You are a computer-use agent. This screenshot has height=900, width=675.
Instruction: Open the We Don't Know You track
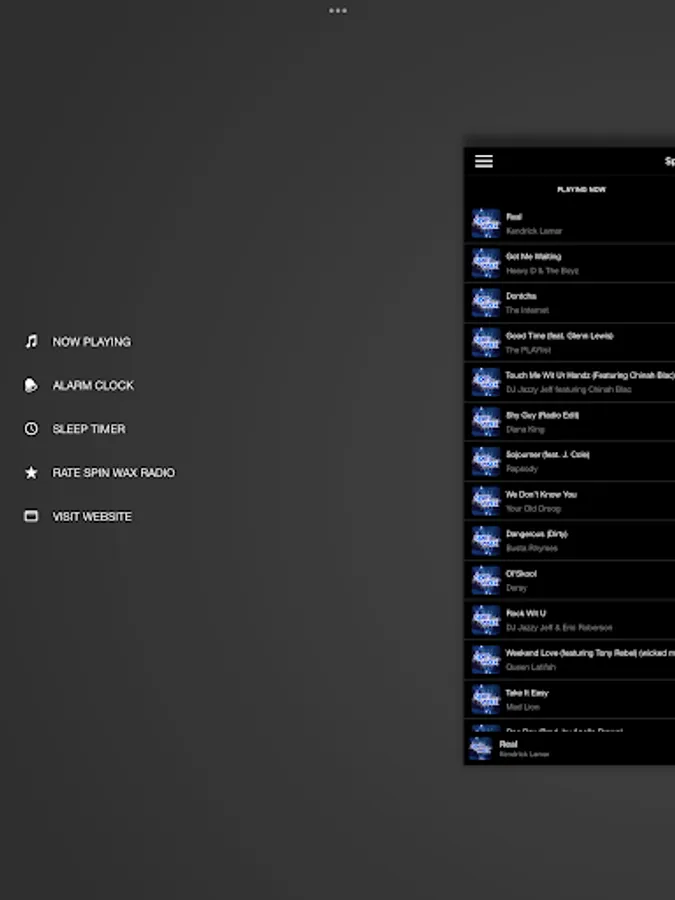(x=569, y=501)
